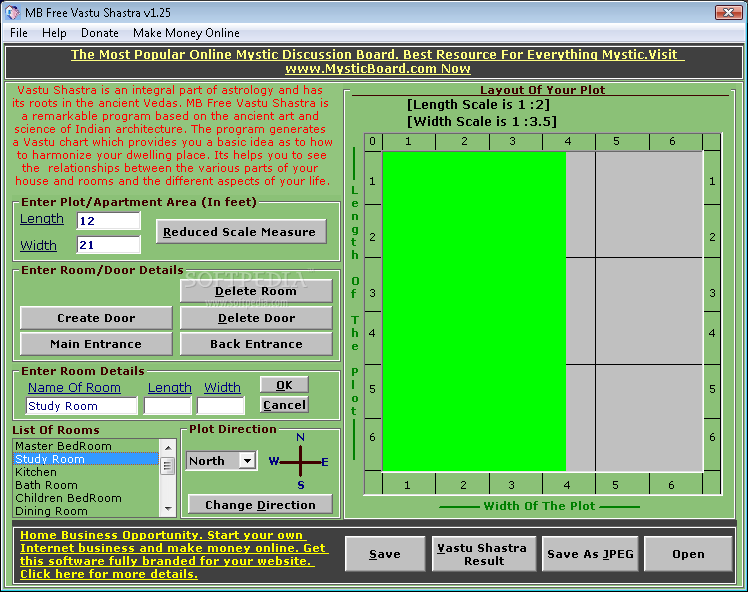Screen dimensions: 748x592
Task: Click the Reduced Scale Measure button
Action: tap(241, 232)
